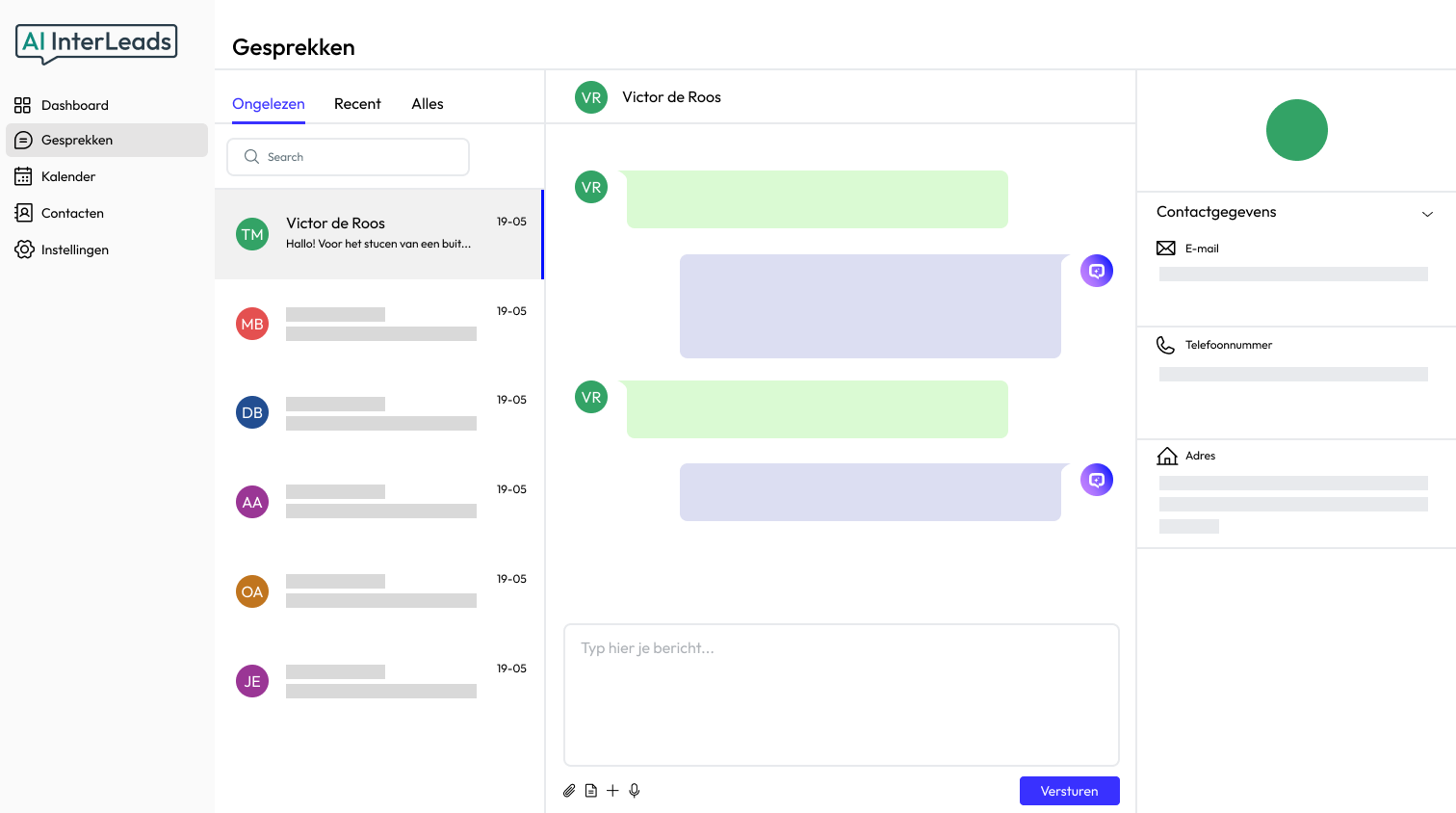Select the DB conversation avatar

pos(252,412)
